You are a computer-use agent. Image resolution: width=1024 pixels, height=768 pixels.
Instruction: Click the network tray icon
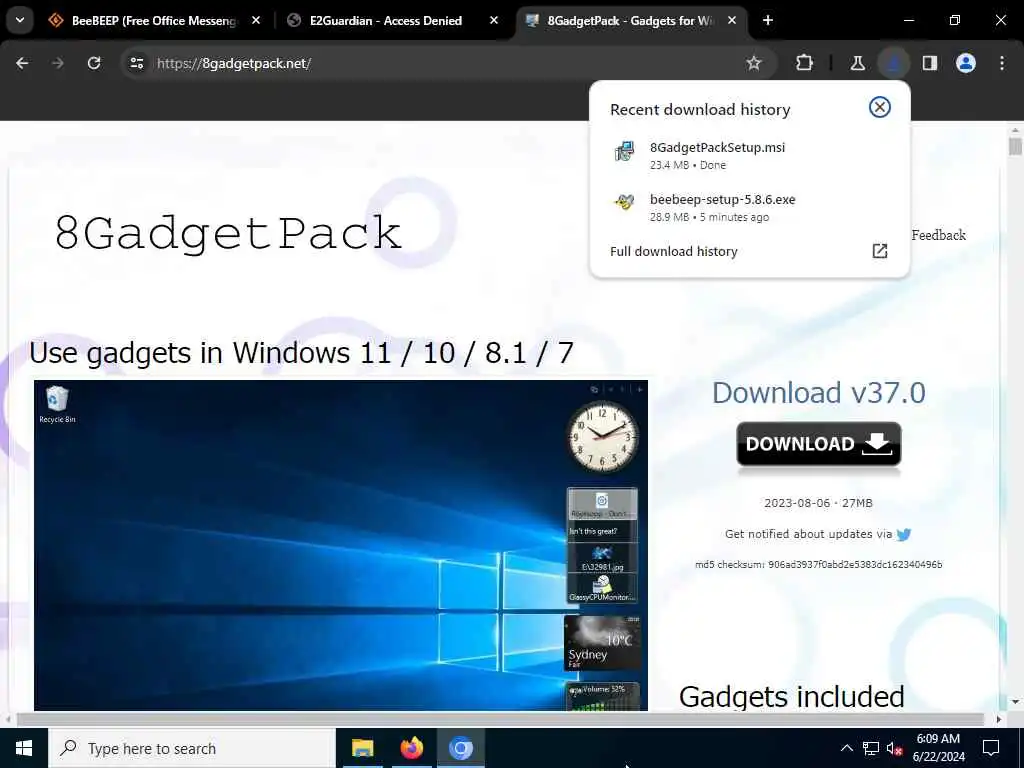click(871, 748)
